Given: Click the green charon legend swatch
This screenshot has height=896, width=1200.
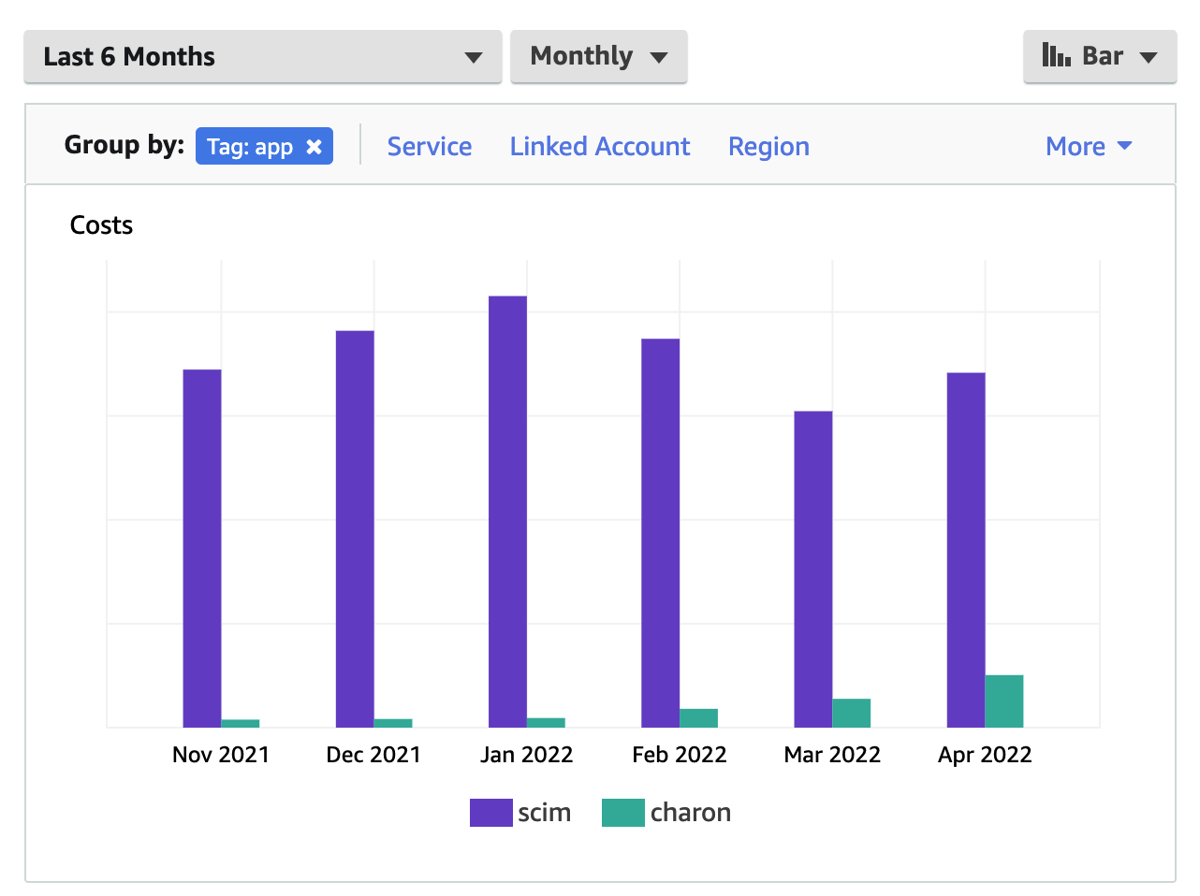Looking at the screenshot, I should (x=622, y=813).
